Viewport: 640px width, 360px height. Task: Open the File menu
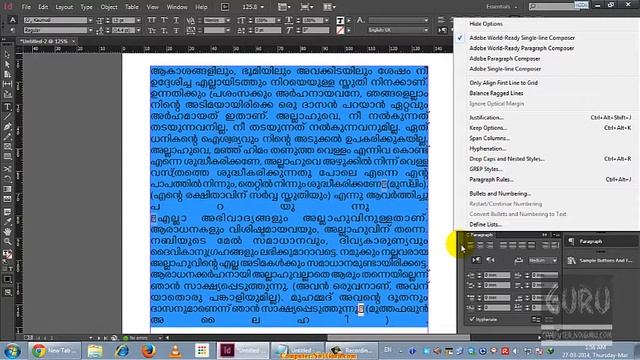pos(26,7)
